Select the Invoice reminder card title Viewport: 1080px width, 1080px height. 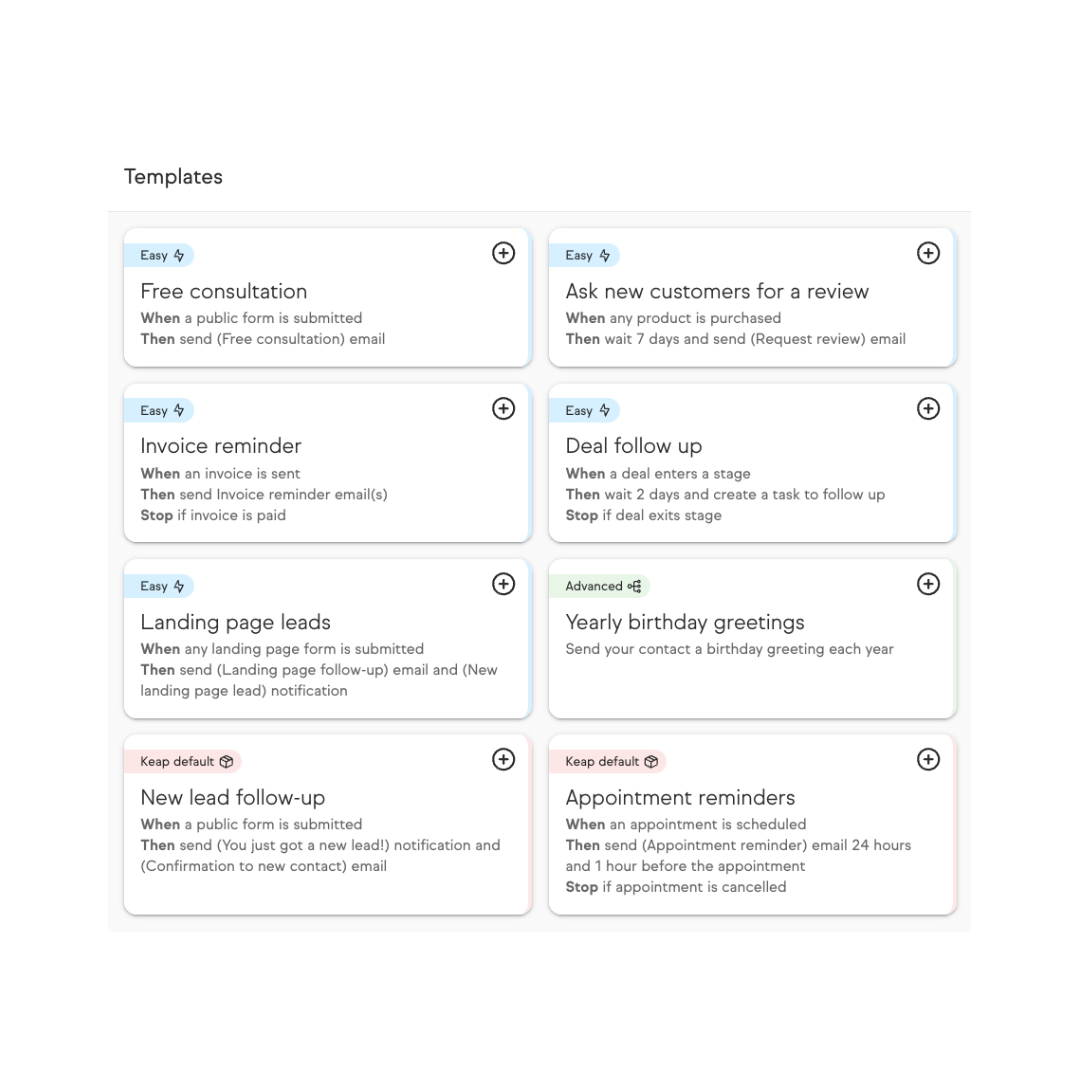click(220, 446)
